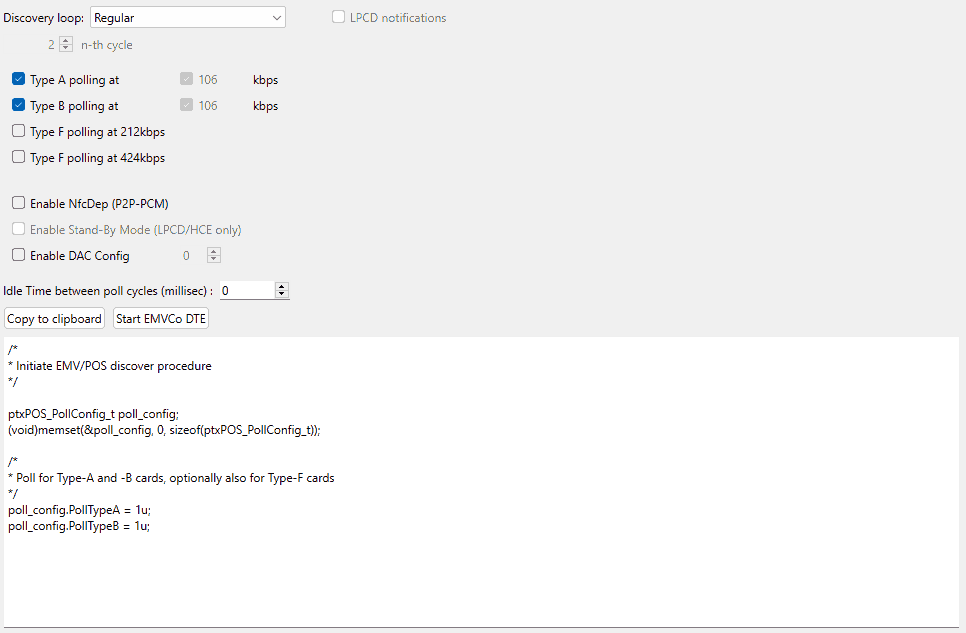The image size is (966, 633).
Task: Check Enable Stand-By Mode option
Action: (x=18, y=229)
